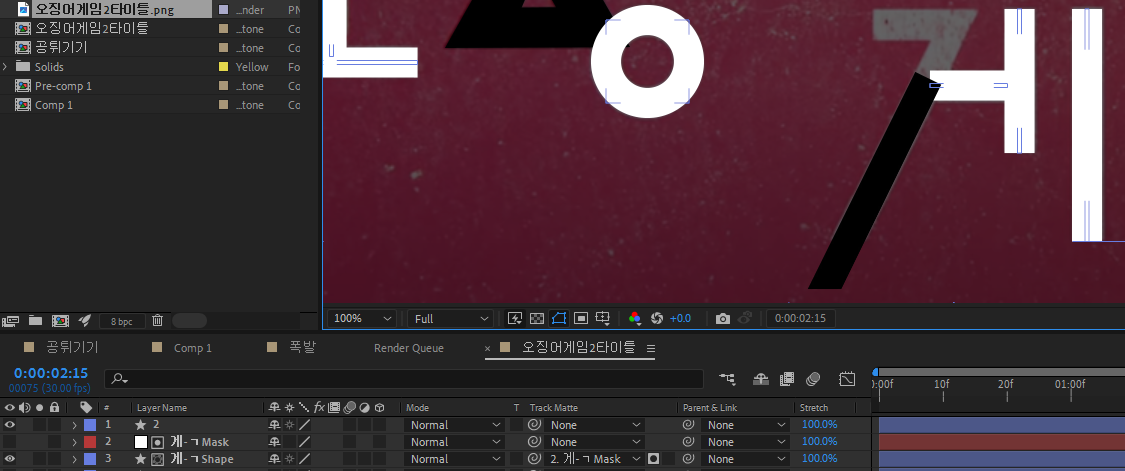Expand the Solids folder in Project panel
1125x471 pixels.
tap(5, 67)
